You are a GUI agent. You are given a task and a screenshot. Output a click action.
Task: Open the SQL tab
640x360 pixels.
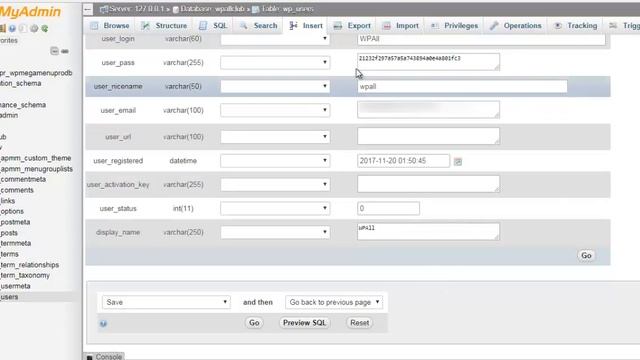click(213, 26)
